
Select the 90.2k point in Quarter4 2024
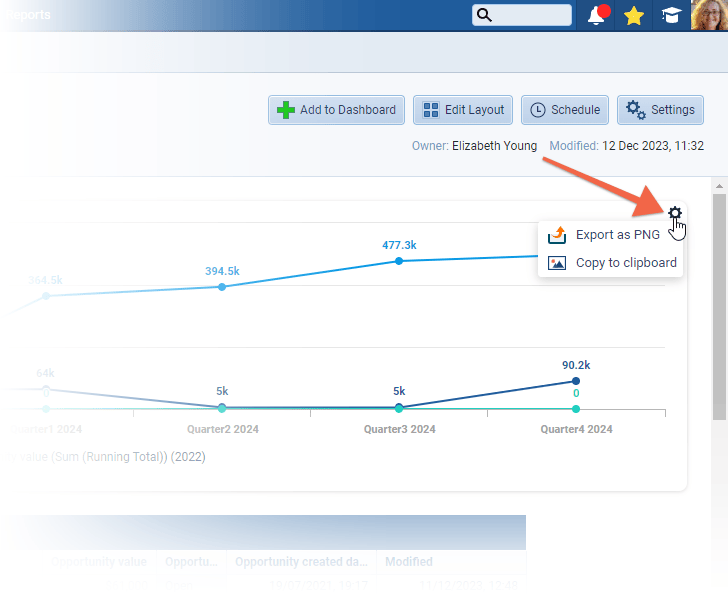pos(576,381)
